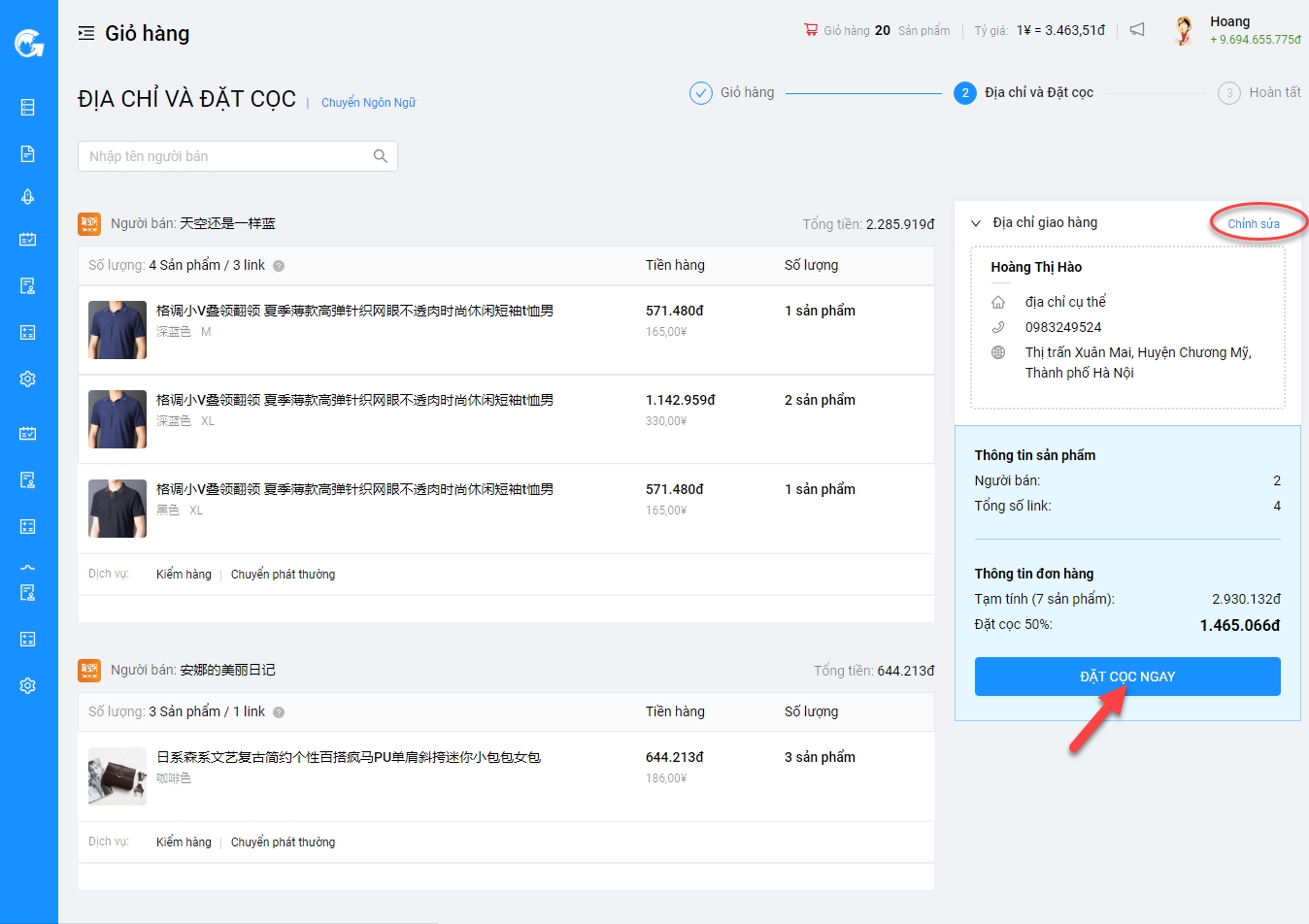Toggle the sidebar menu collapse icon
Viewport: 1309px width, 924px height.
point(86,33)
